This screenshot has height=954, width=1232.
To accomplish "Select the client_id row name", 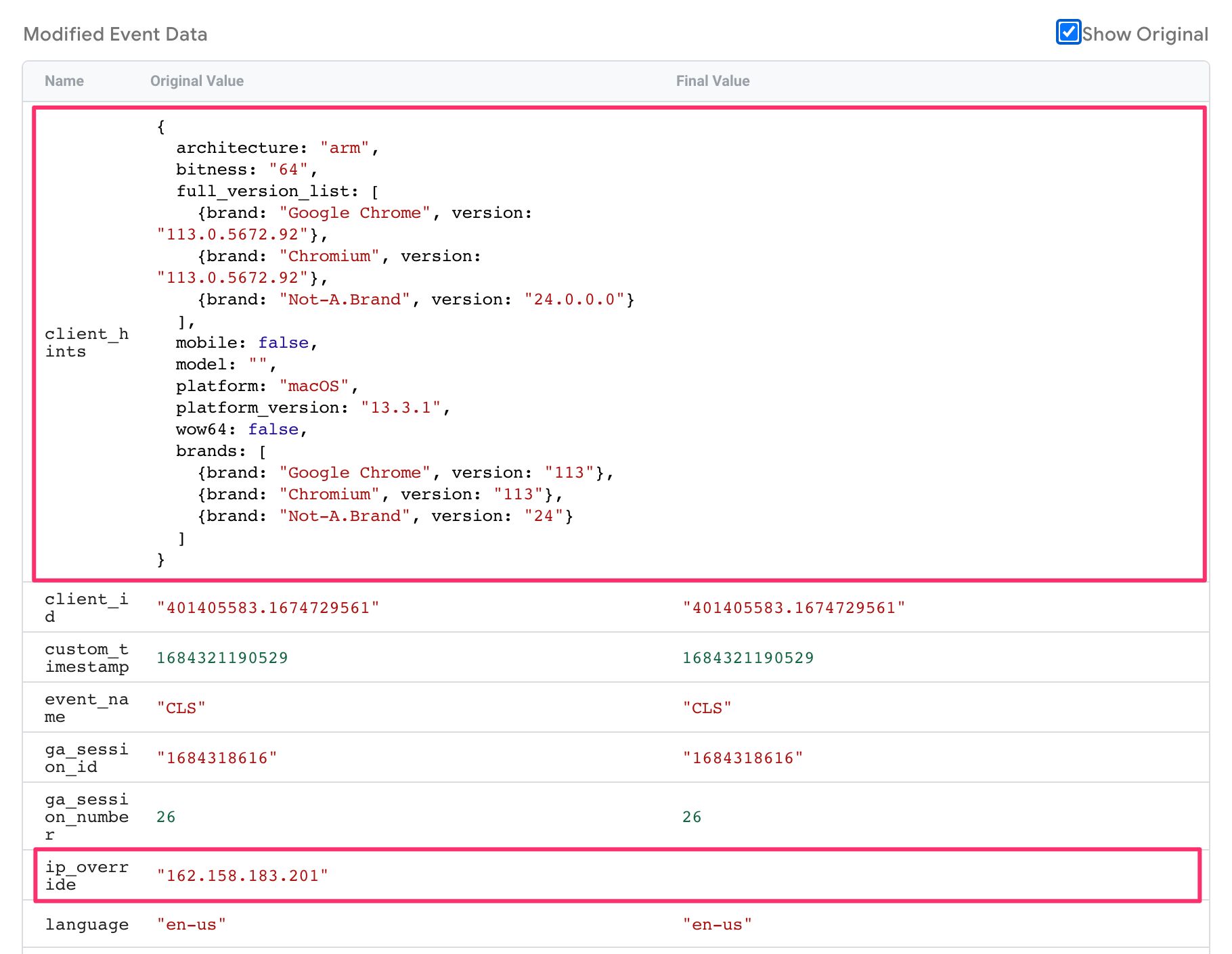I will [87, 608].
